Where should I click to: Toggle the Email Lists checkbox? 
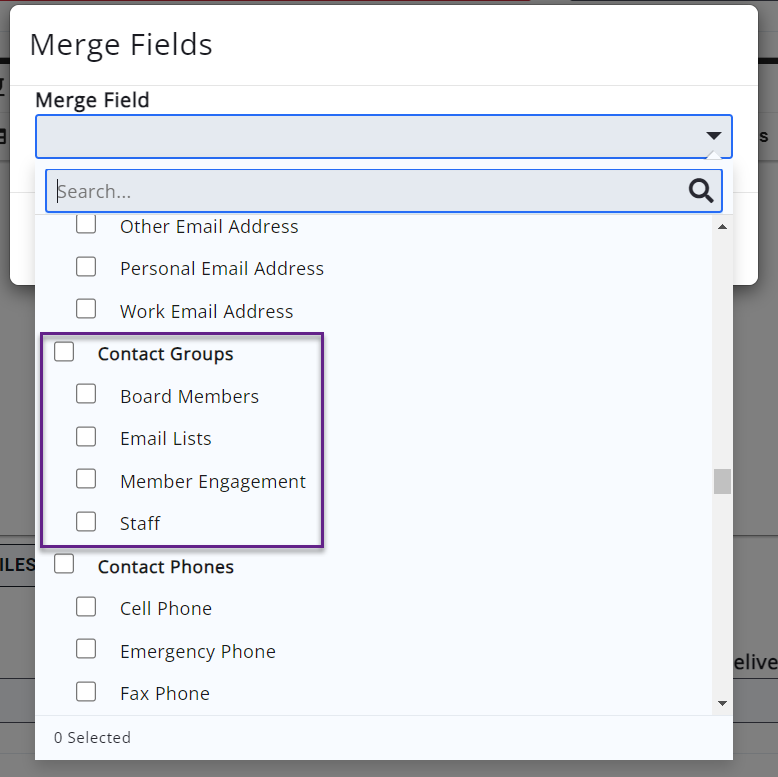pyautogui.click(x=86, y=437)
